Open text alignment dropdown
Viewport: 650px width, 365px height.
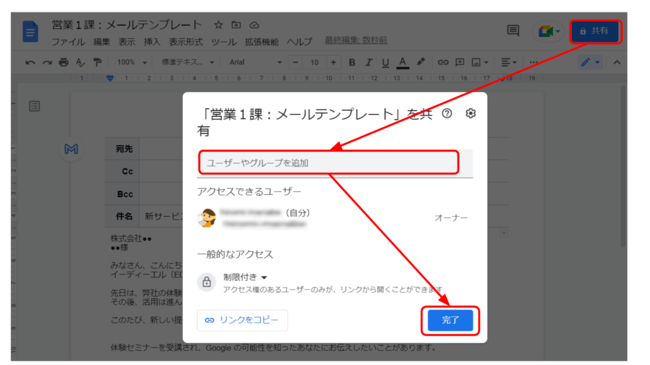(x=509, y=62)
